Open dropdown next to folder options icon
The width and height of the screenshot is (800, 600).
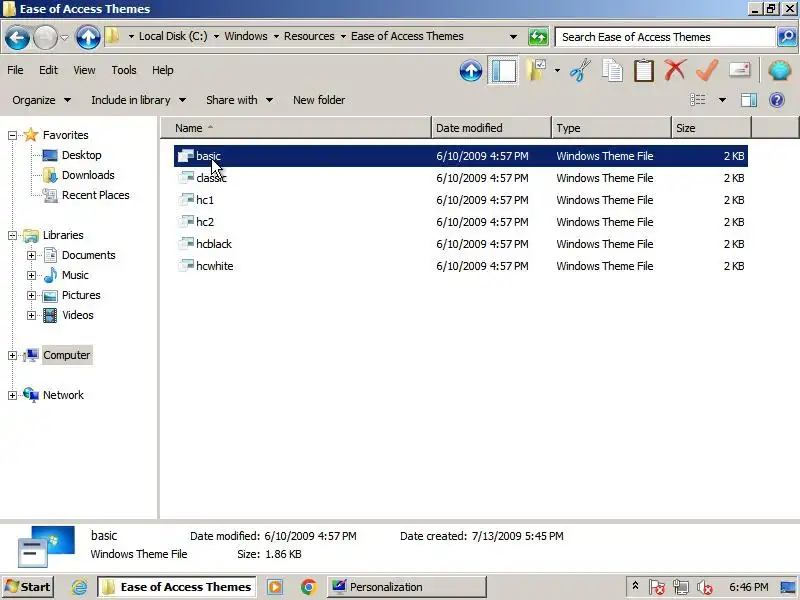point(557,70)
